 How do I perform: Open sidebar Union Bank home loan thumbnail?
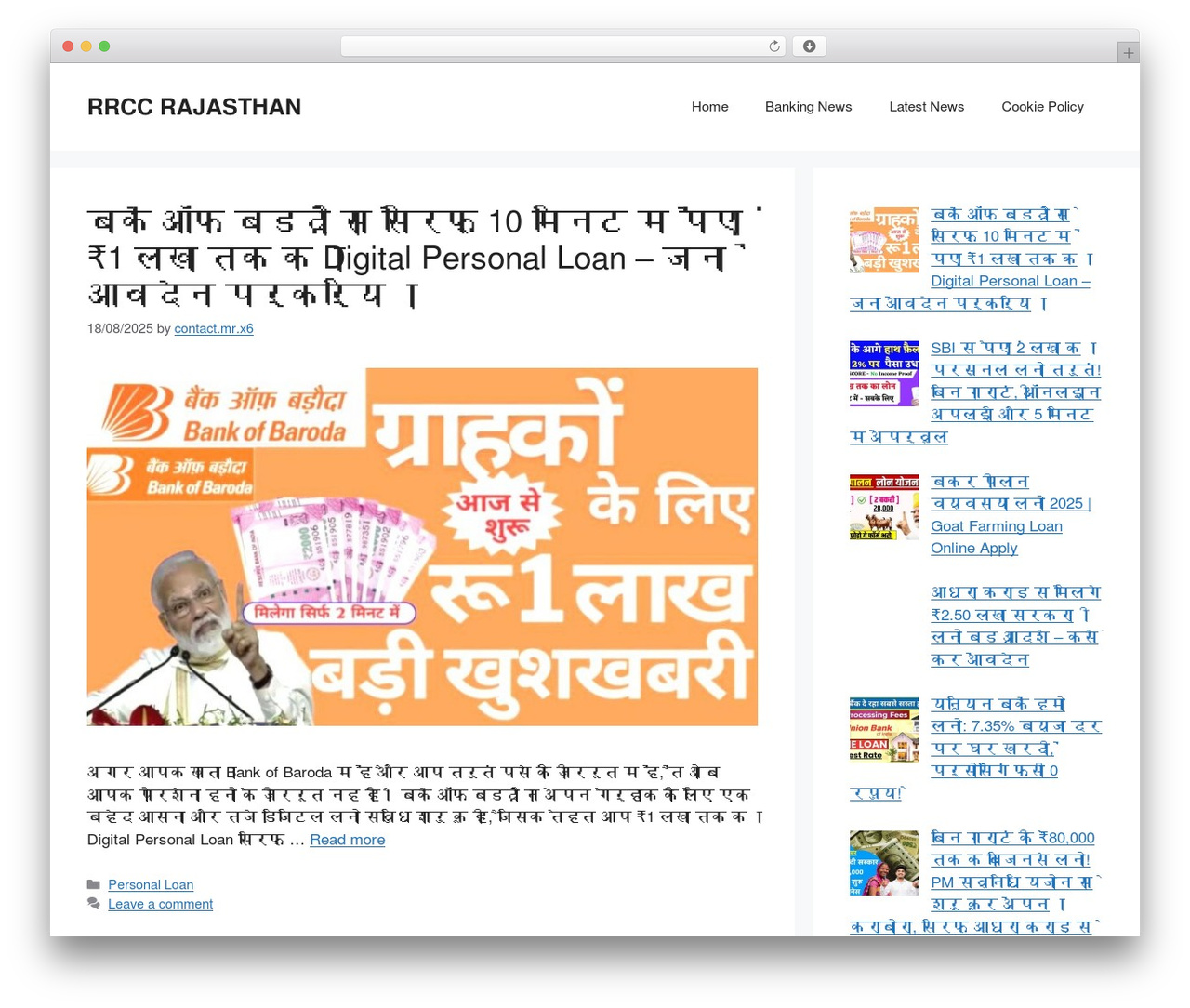pyautogui.click(x=883, y=729)
